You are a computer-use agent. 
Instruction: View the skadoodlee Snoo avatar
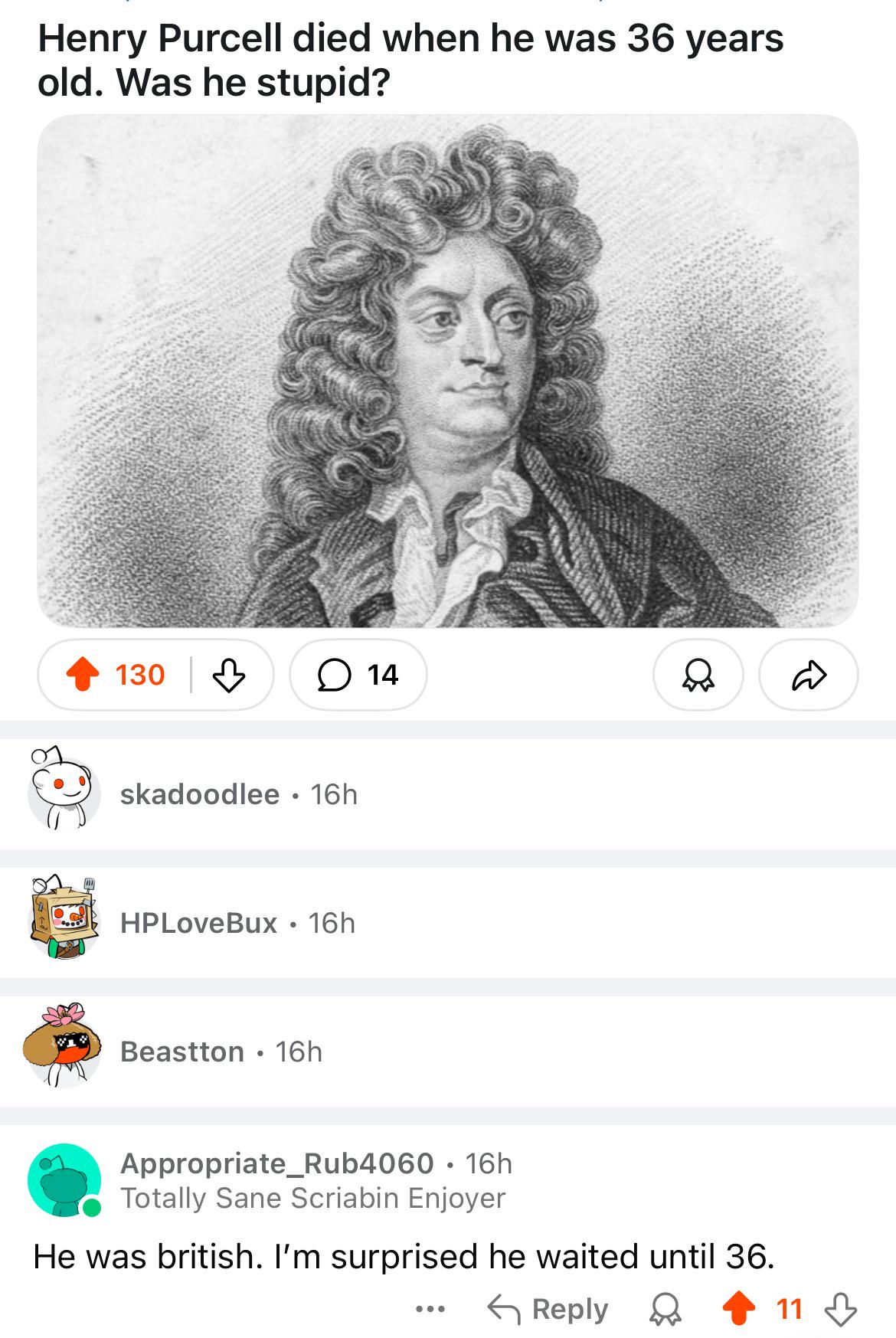tap(63, 789)
